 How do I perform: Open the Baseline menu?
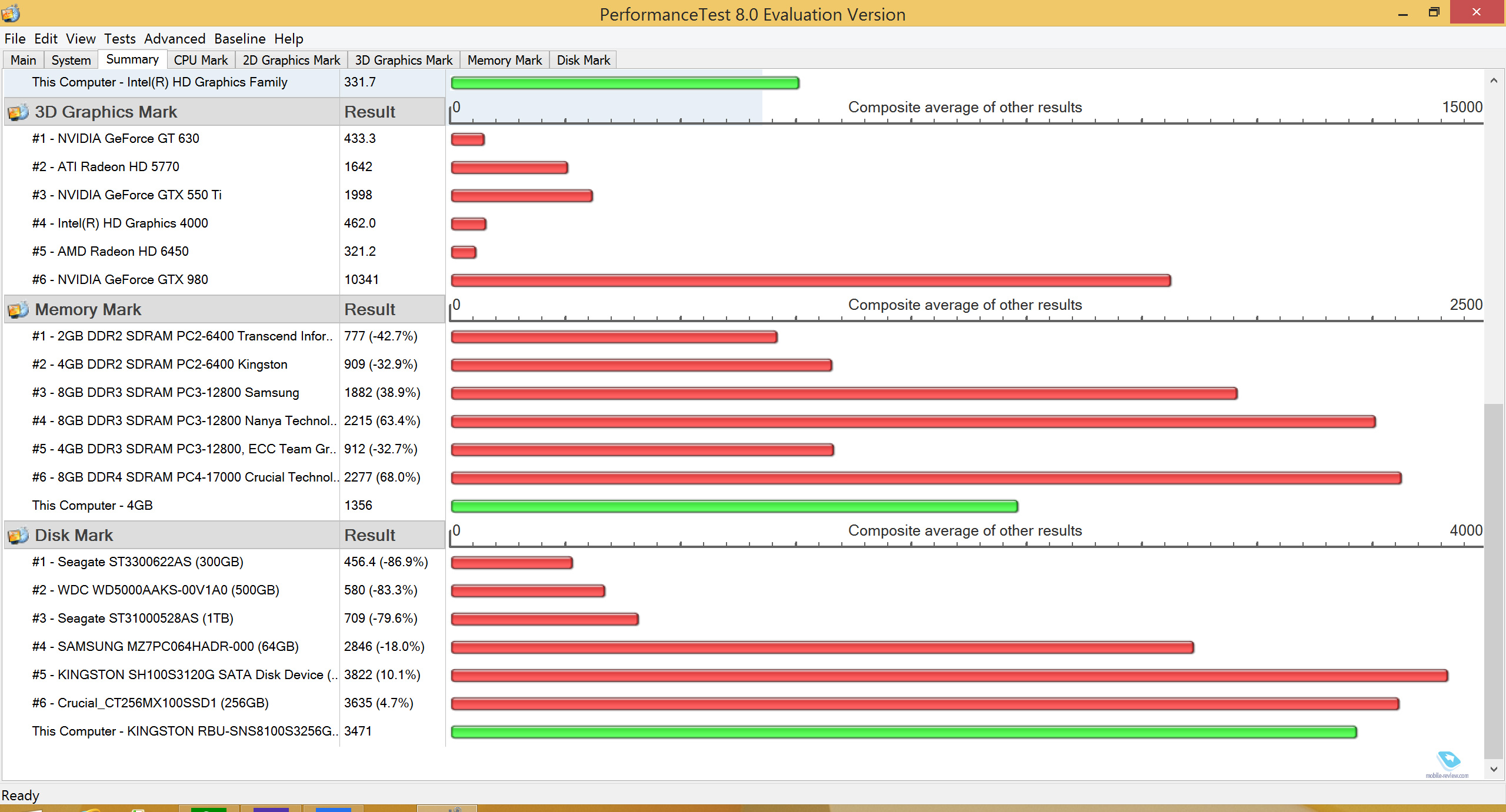239,39
